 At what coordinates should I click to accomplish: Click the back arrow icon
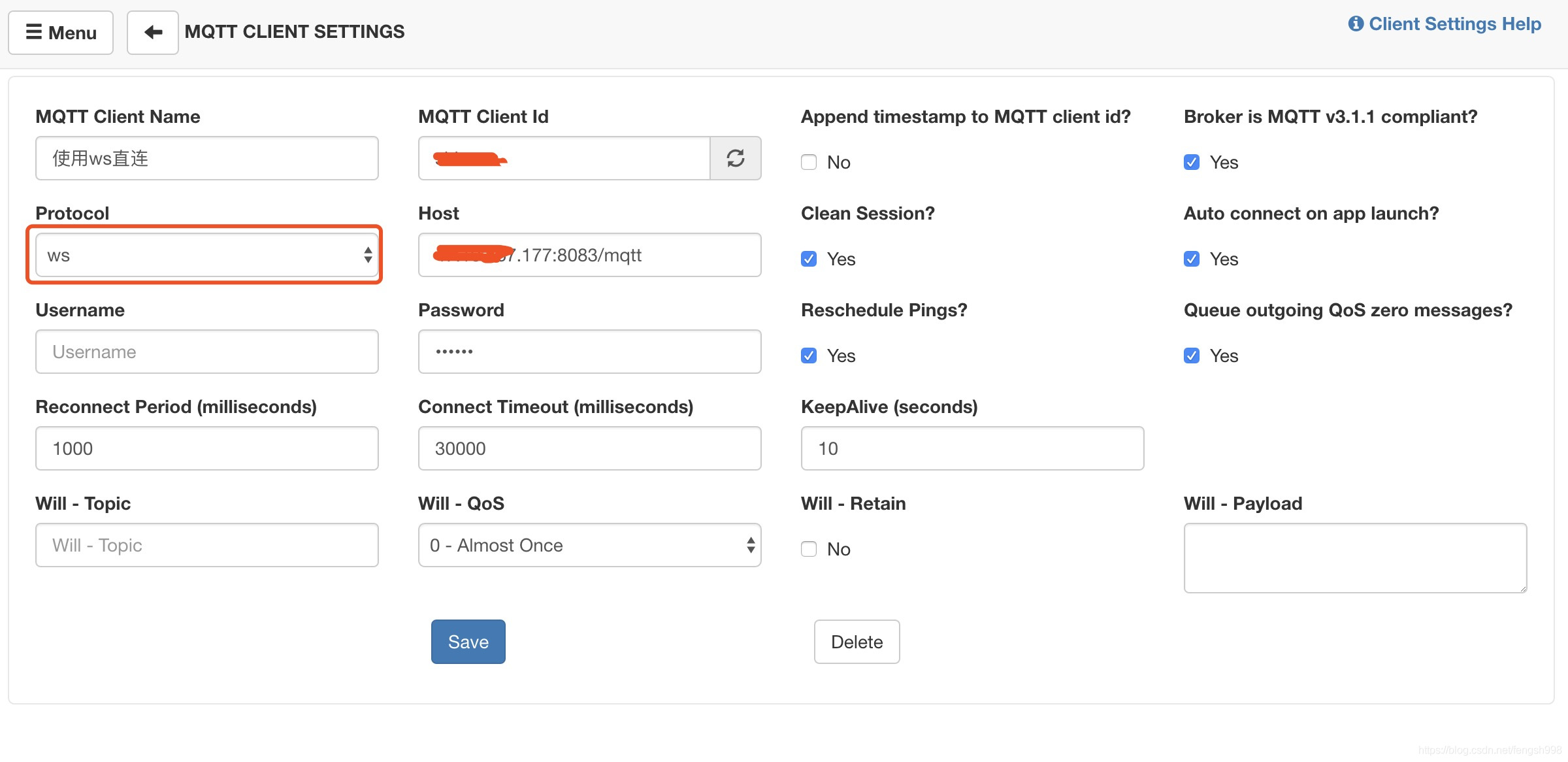(152, 32)
